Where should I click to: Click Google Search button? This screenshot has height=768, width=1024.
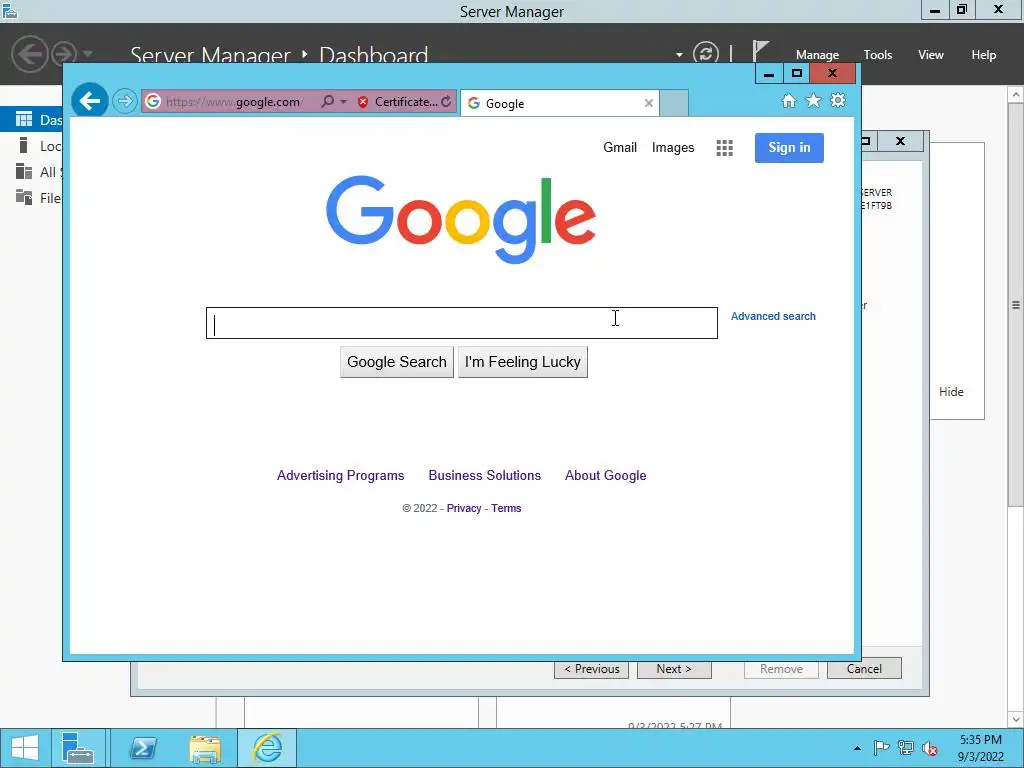tap(396, 362)
